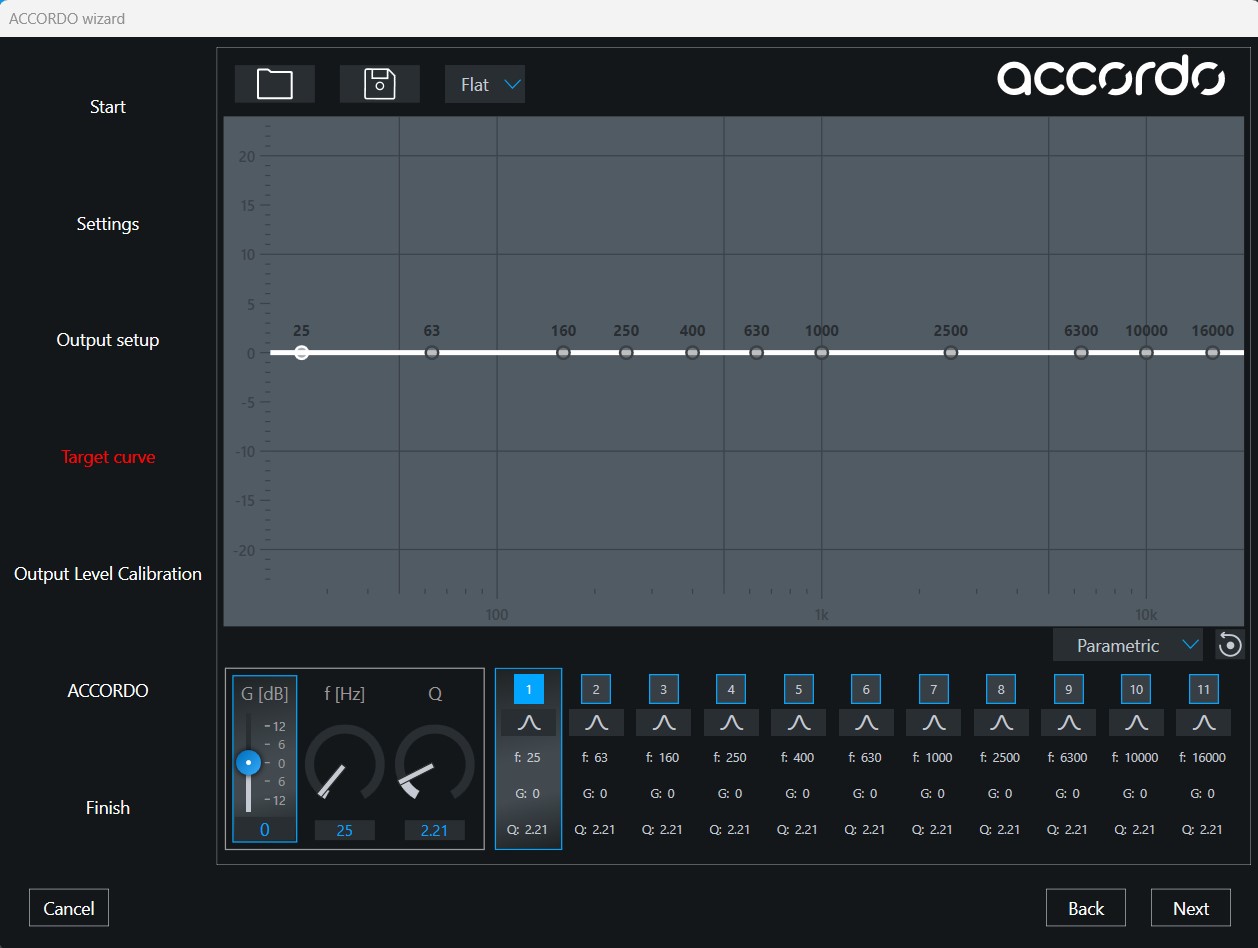Viewport: 1258px width, 948px height.
Task: Open the Flat preset dropdown
Action: click(485, 84)
